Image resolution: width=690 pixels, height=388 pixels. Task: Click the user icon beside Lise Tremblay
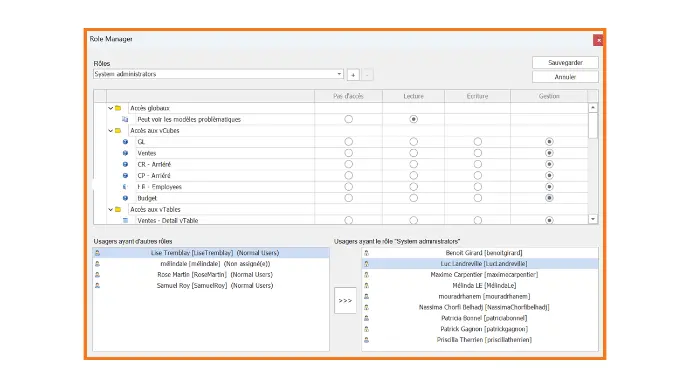(98, 253)
